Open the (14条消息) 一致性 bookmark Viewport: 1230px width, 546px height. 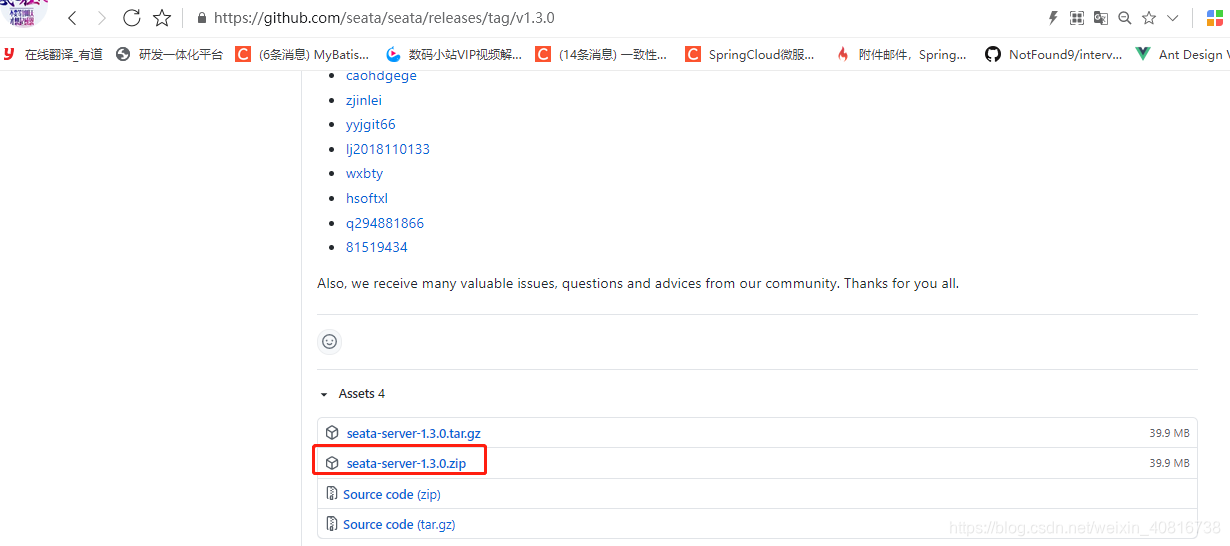(x=601, y=54)
